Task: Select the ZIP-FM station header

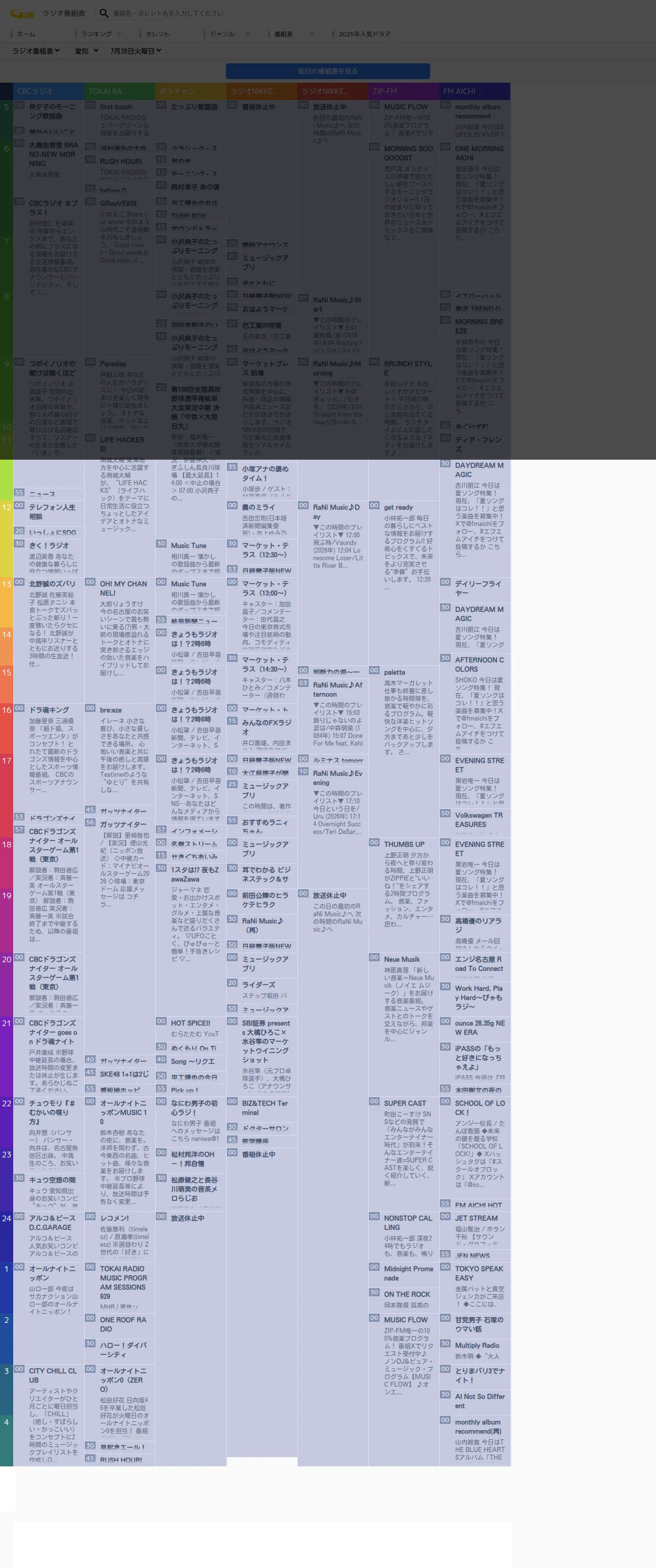Action: pos(404,91)
